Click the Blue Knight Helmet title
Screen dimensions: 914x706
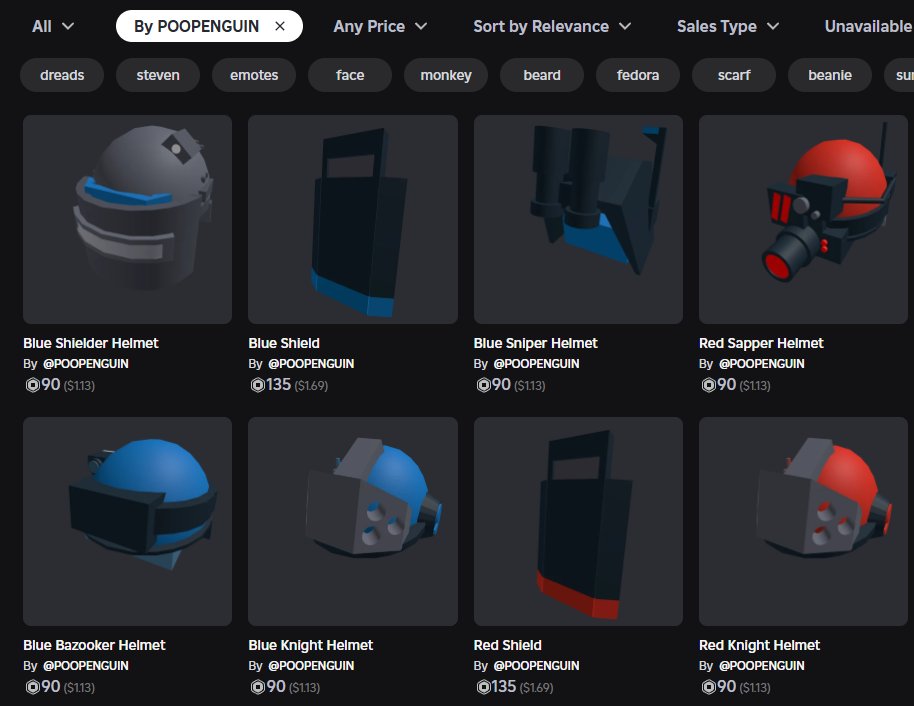tap(311, 645)
